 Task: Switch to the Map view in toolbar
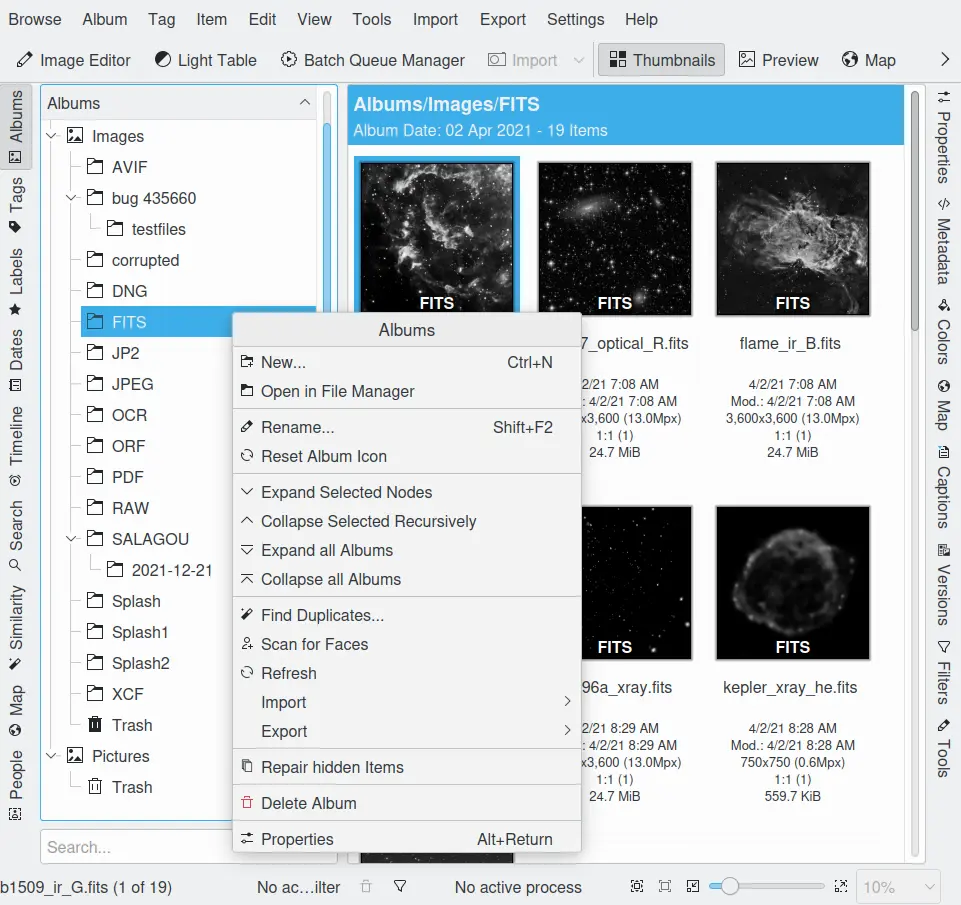coord(868,60)
